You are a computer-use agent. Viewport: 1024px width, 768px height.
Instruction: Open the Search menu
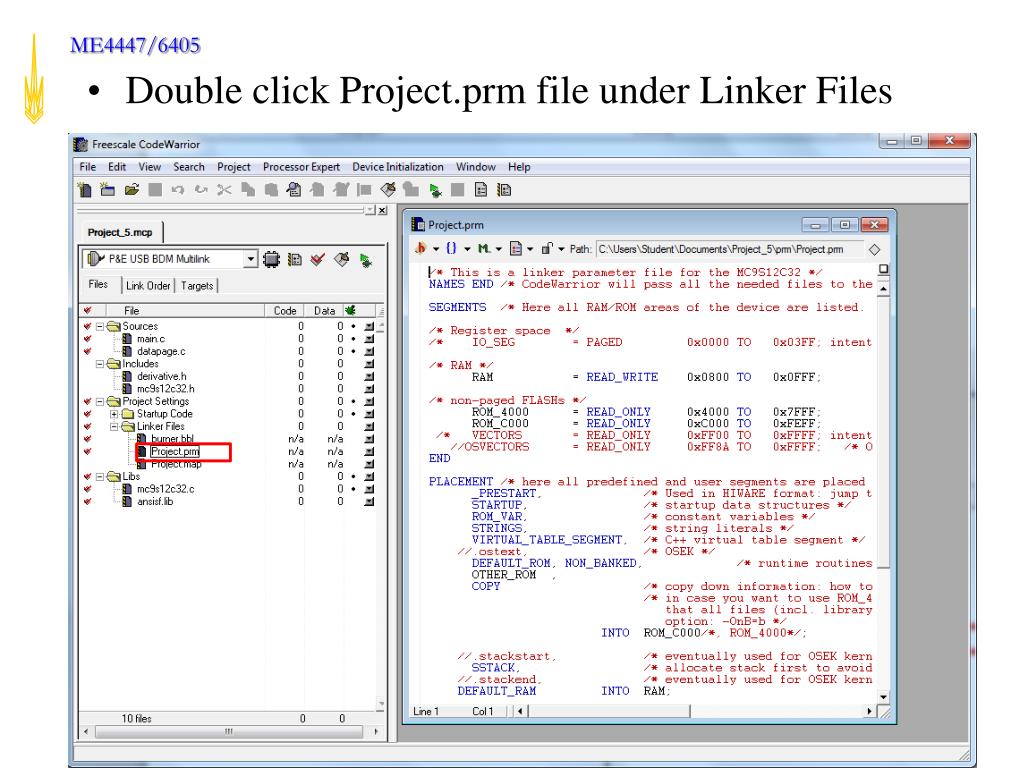point(189,167)
